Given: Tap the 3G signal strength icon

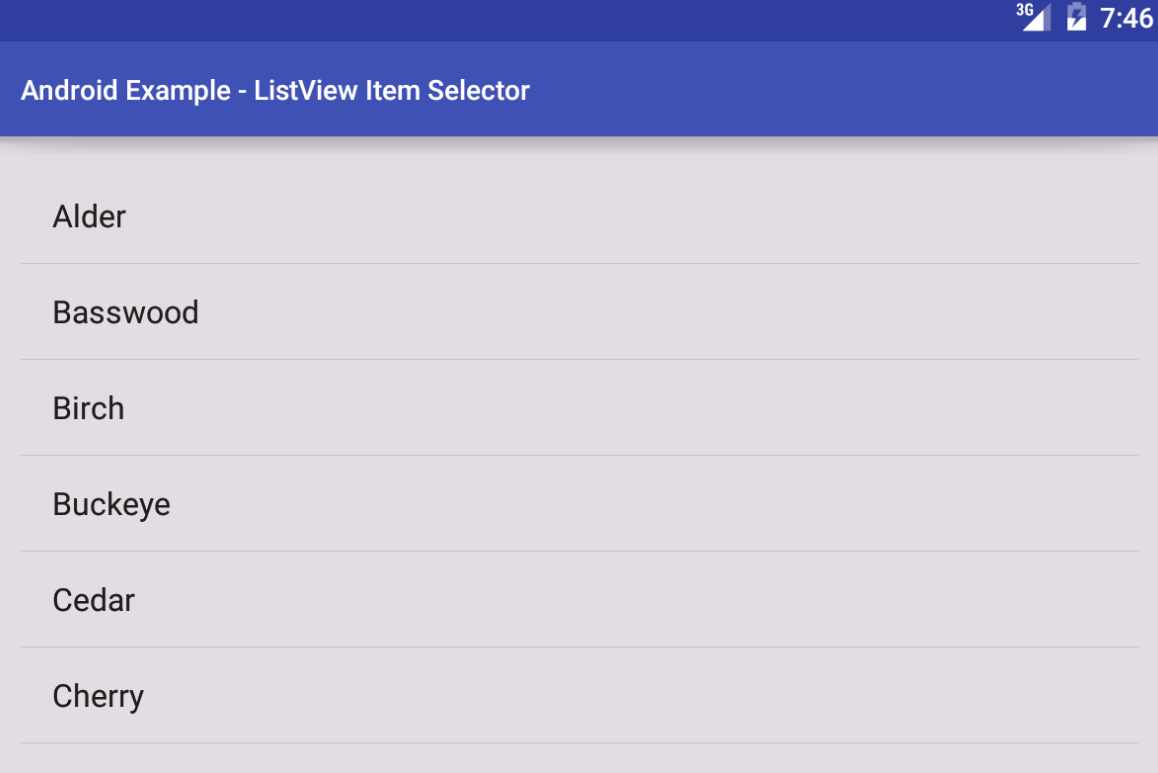Looking at the screenshot, I should (1033, 17).
